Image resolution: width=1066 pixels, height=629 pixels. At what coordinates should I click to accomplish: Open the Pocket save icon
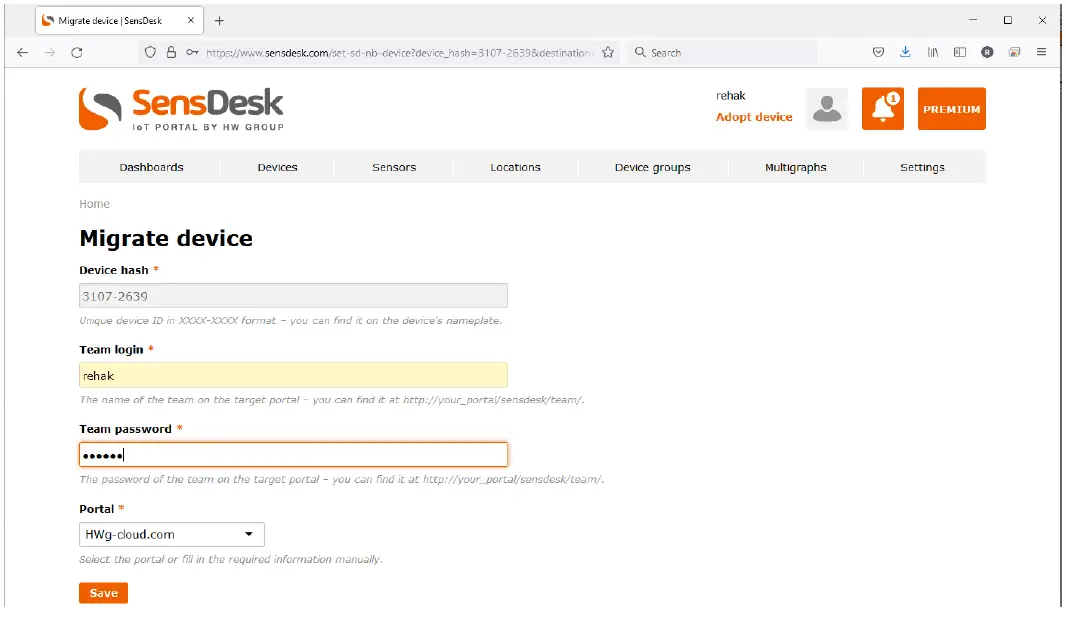tap(878, 52)
